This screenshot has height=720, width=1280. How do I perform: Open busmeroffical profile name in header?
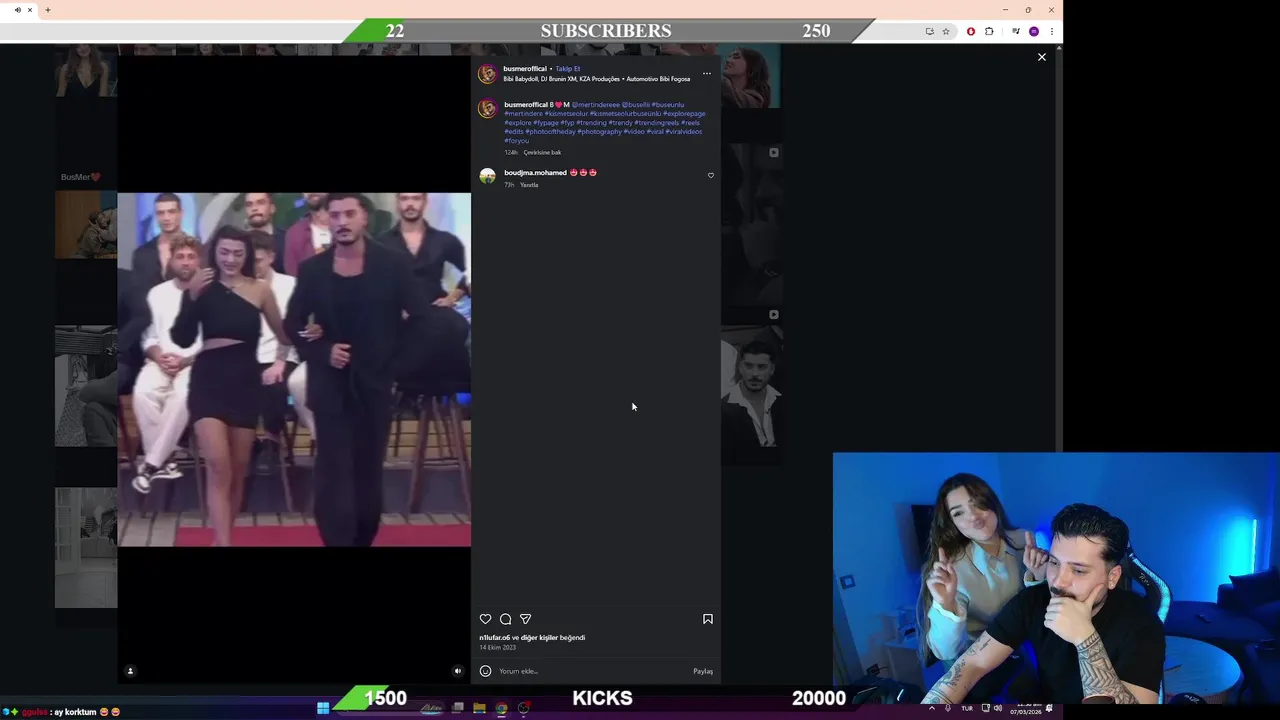point(525,69)
